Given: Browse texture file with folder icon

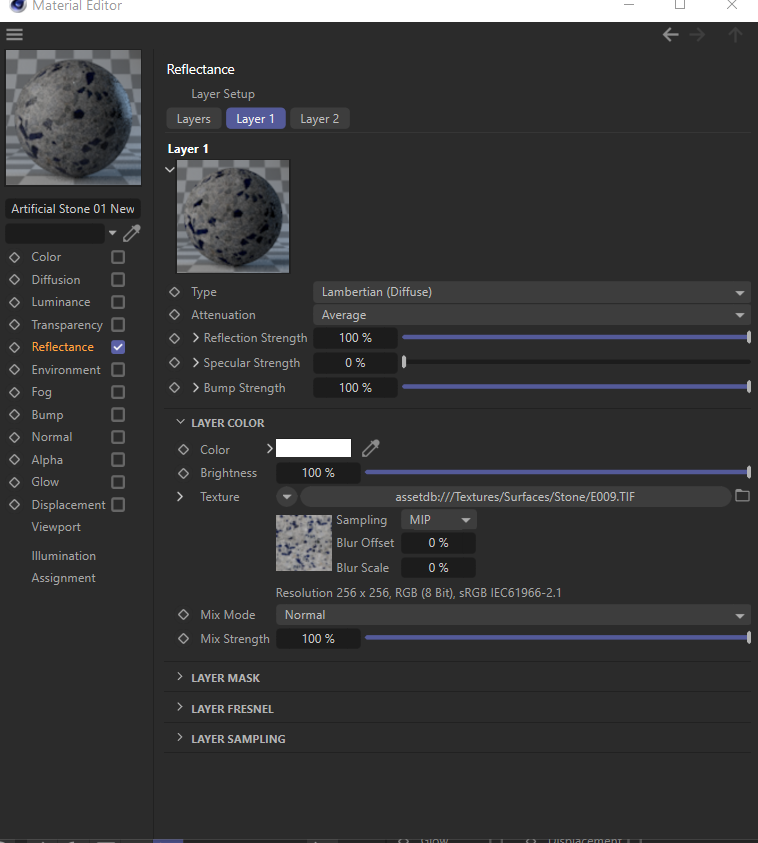Looking at the screenshot, I should click(x=742, y=496).
